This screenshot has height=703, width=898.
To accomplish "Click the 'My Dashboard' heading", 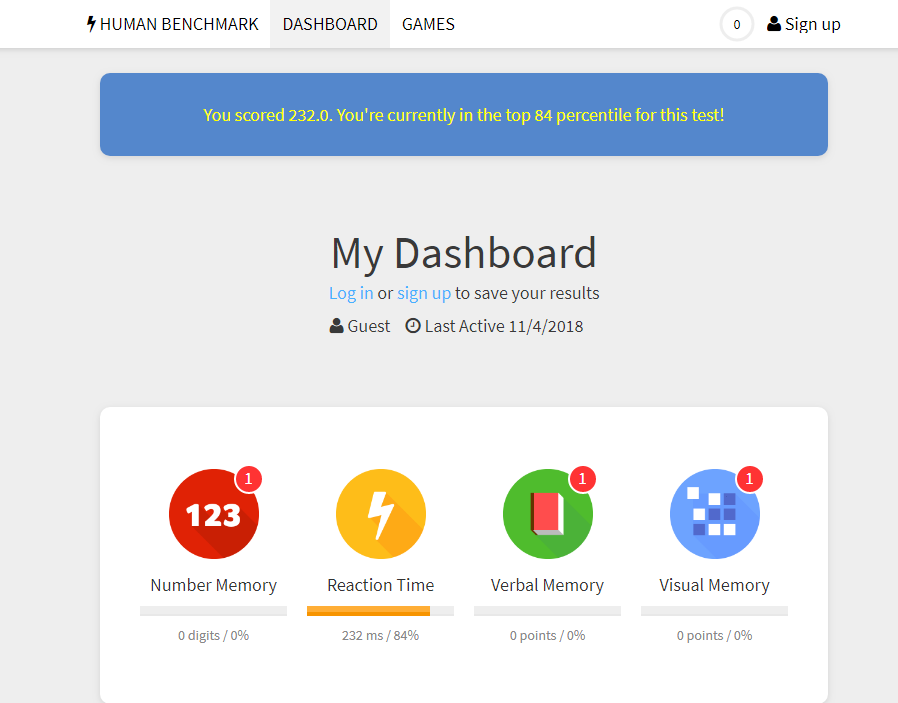I will (x=464, y=253).
